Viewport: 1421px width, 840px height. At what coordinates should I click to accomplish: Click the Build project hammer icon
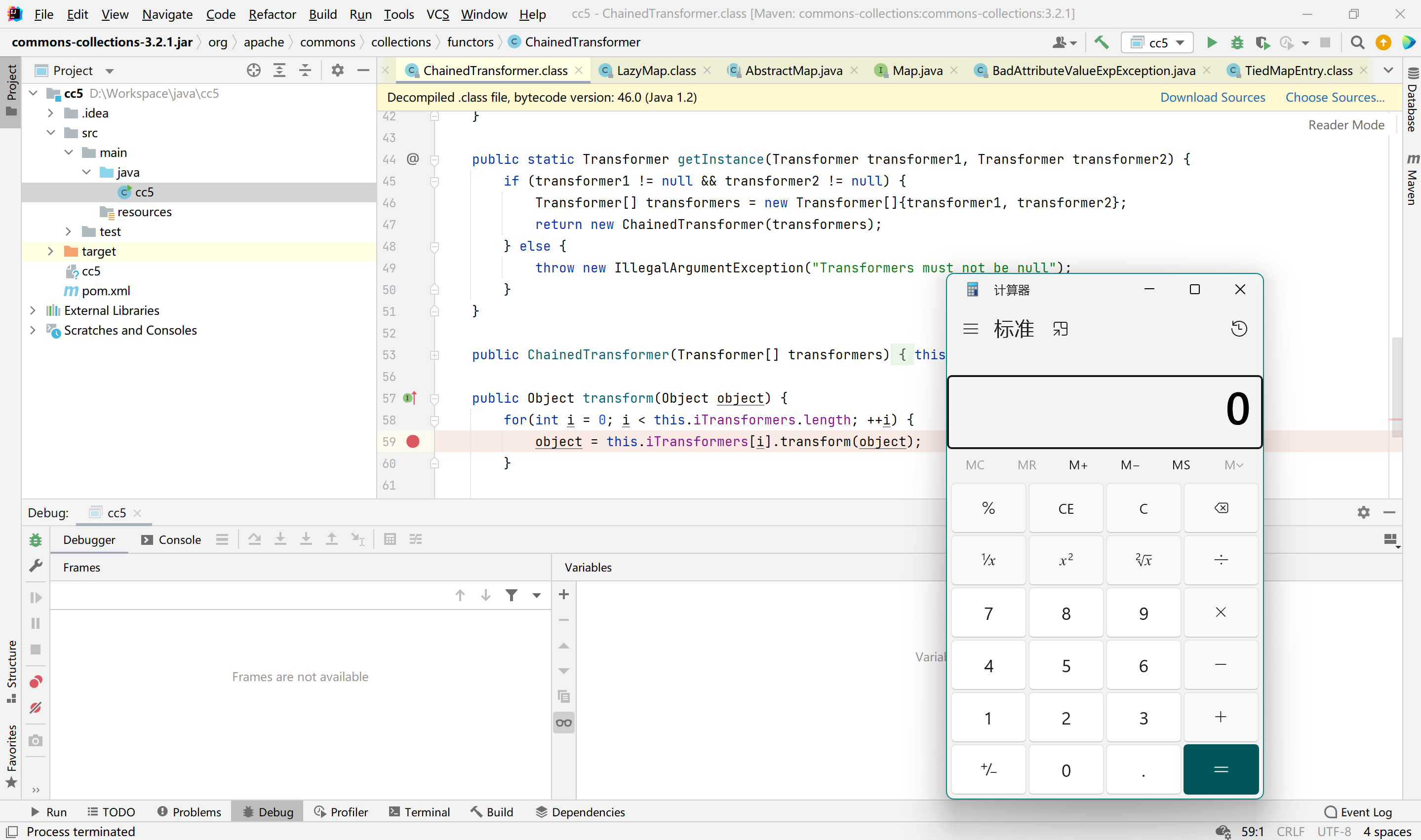[1101, 42]
